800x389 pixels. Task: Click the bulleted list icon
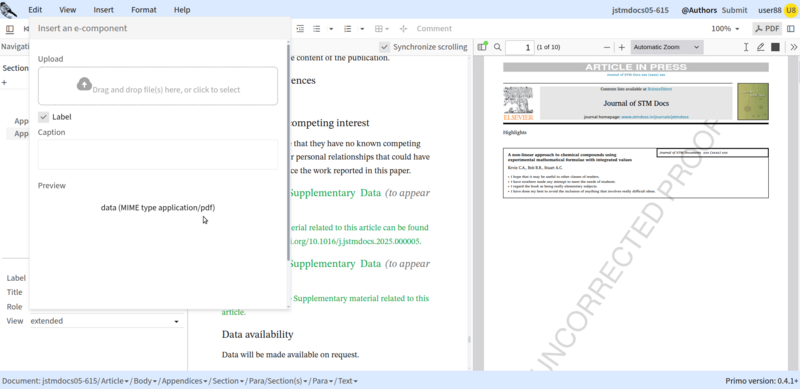316,29
